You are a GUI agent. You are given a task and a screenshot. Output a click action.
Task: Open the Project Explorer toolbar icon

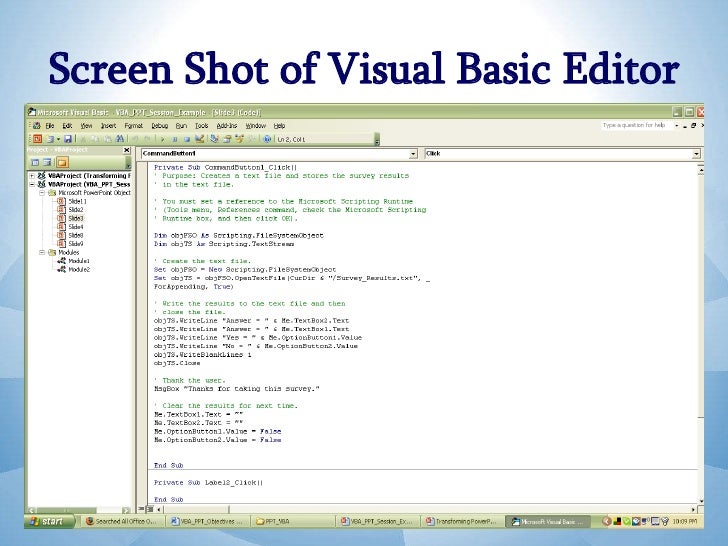pos(214,139)
